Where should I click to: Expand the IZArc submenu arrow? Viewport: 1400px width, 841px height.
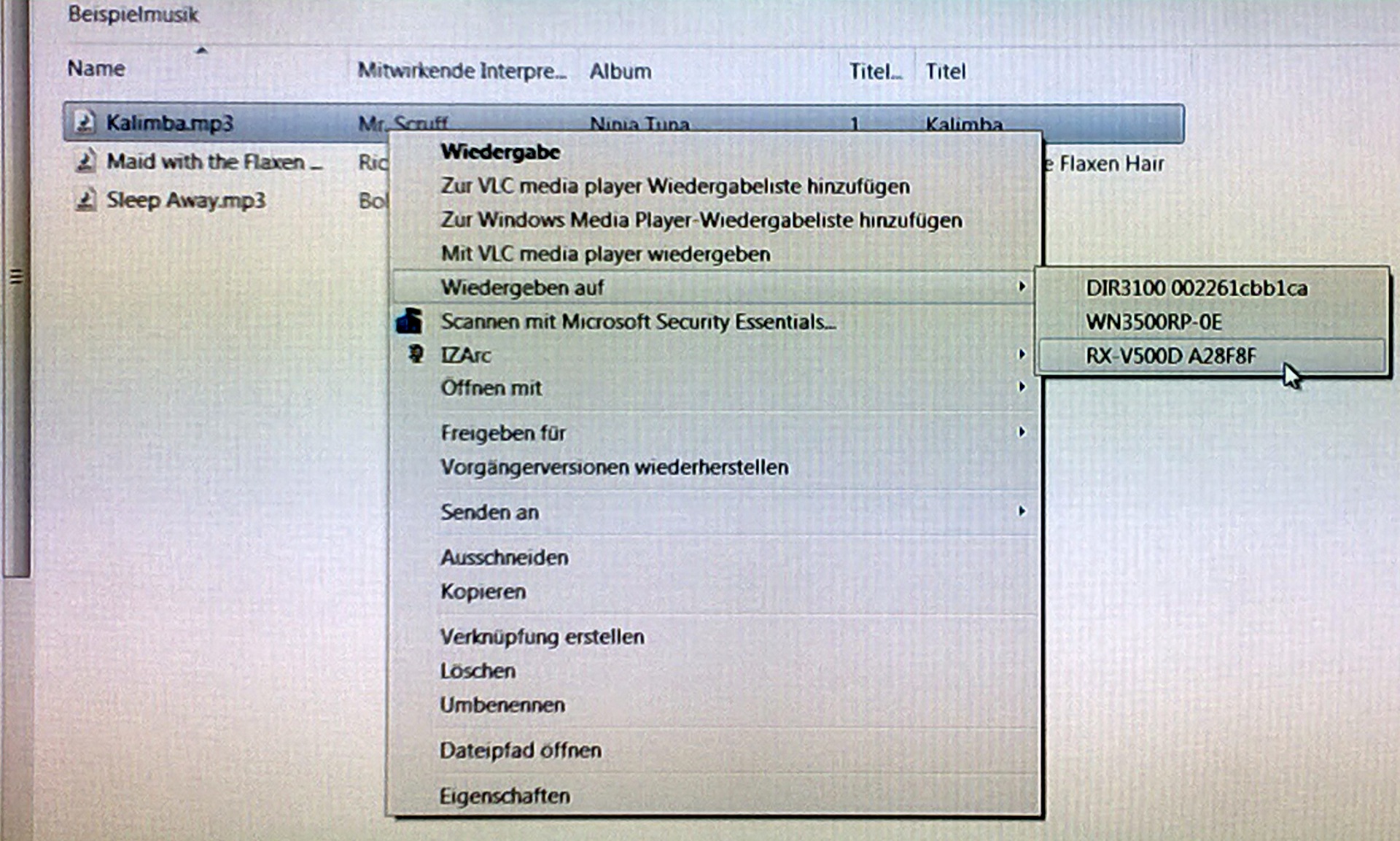(x=1022, y=354)
